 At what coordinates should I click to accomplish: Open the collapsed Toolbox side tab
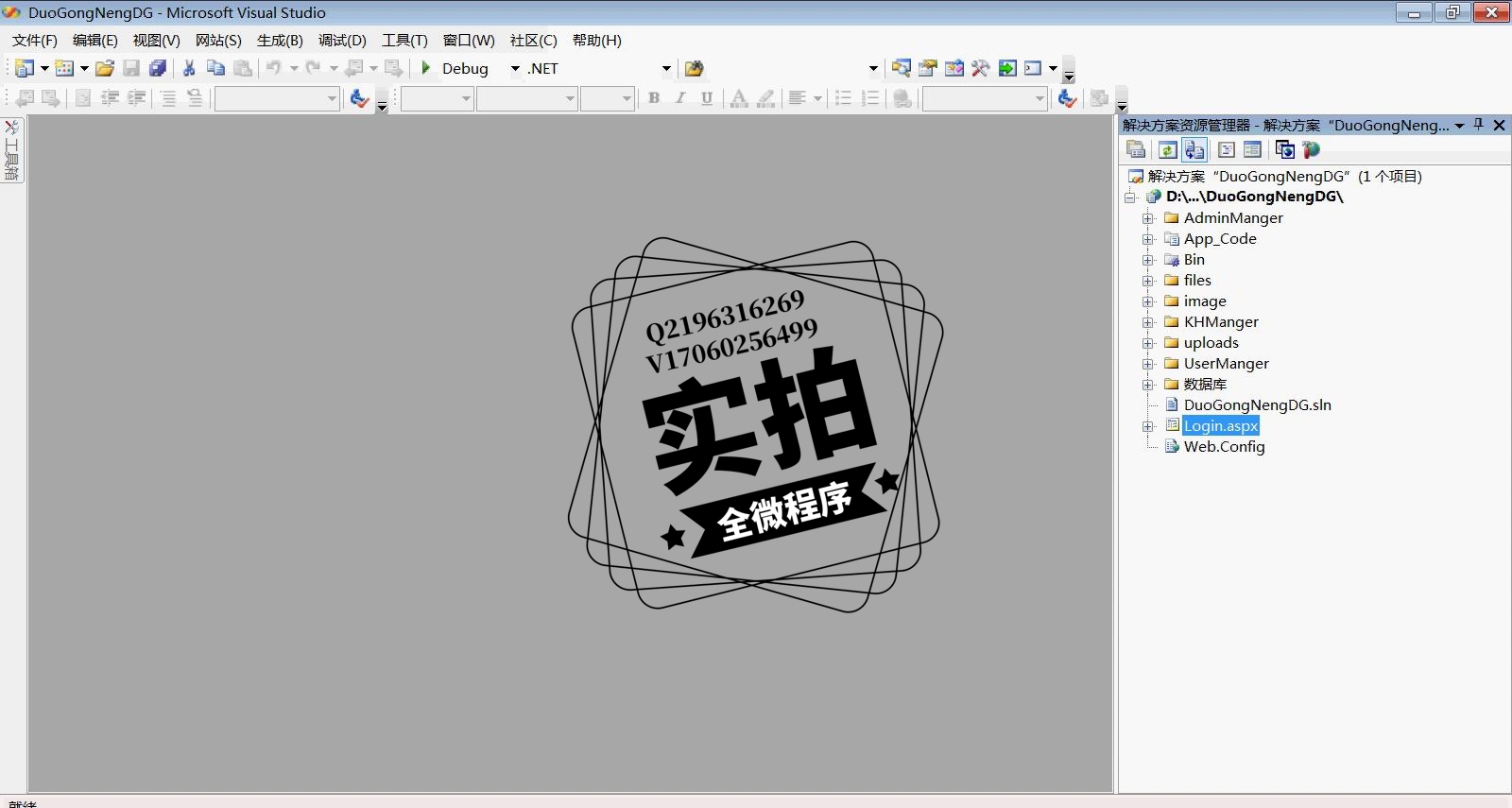(x=12, y=151)
